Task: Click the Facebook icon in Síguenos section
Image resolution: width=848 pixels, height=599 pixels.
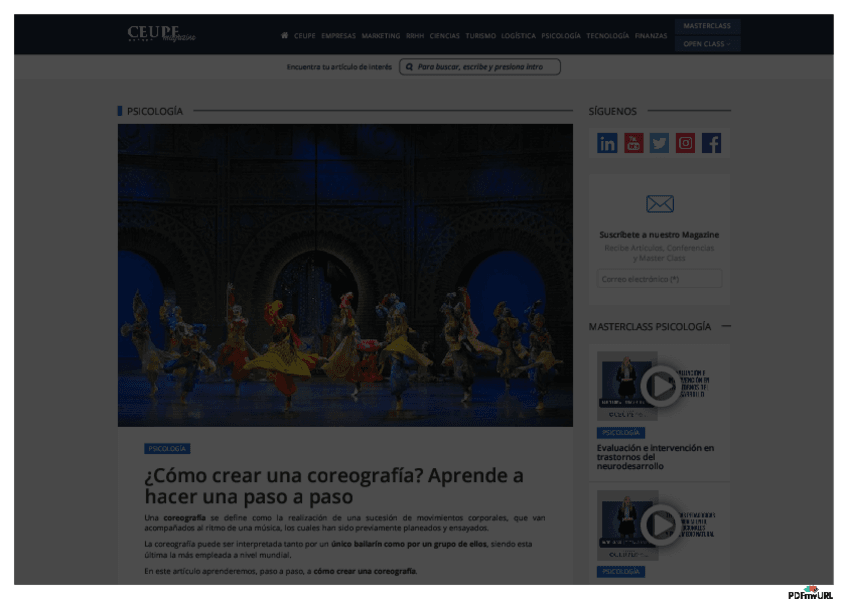Action: [711, 143]
